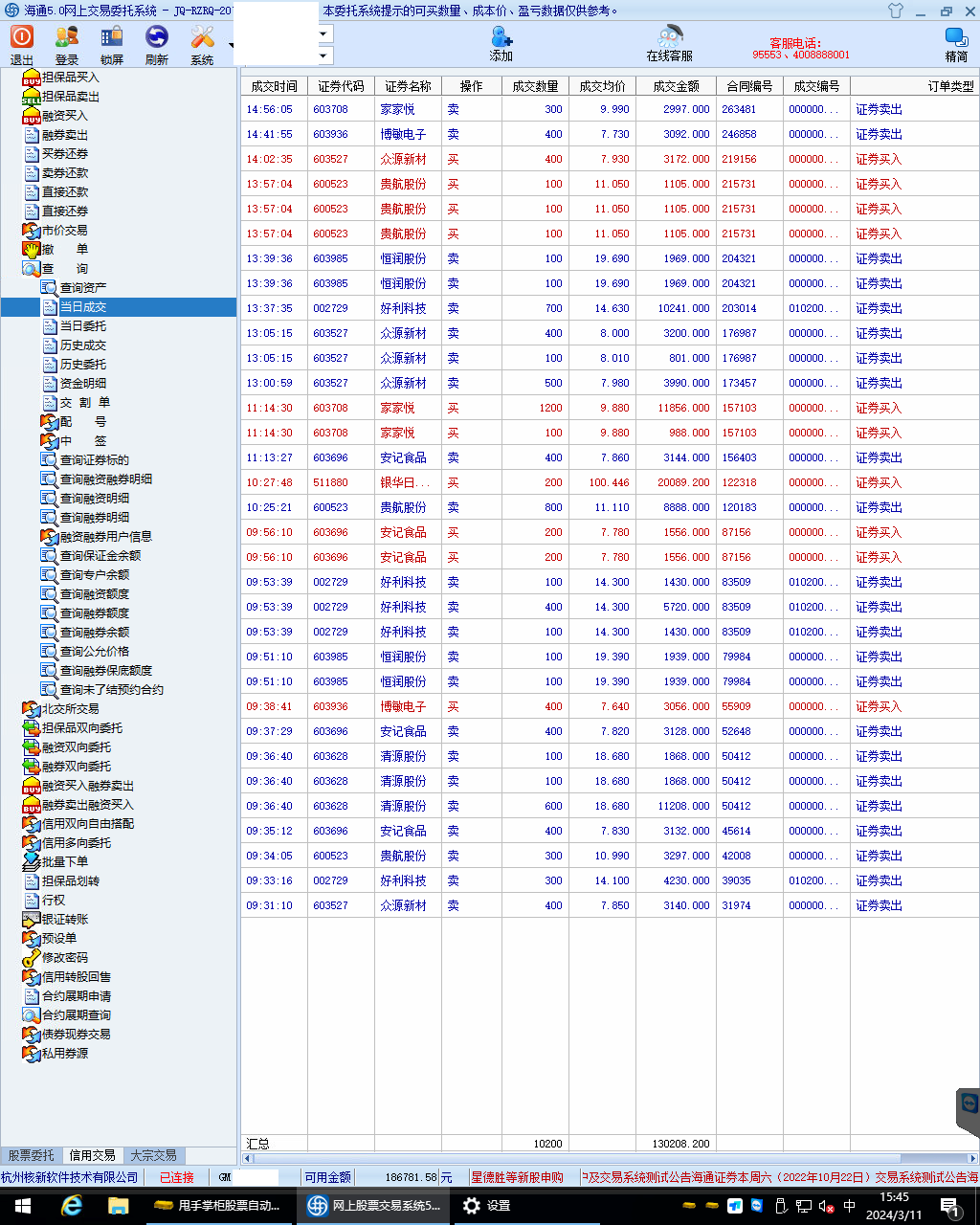Select 担保品买入 in the left tree
The width and height of the screenshot is (980, 1225).
click(x=70, y=77)
